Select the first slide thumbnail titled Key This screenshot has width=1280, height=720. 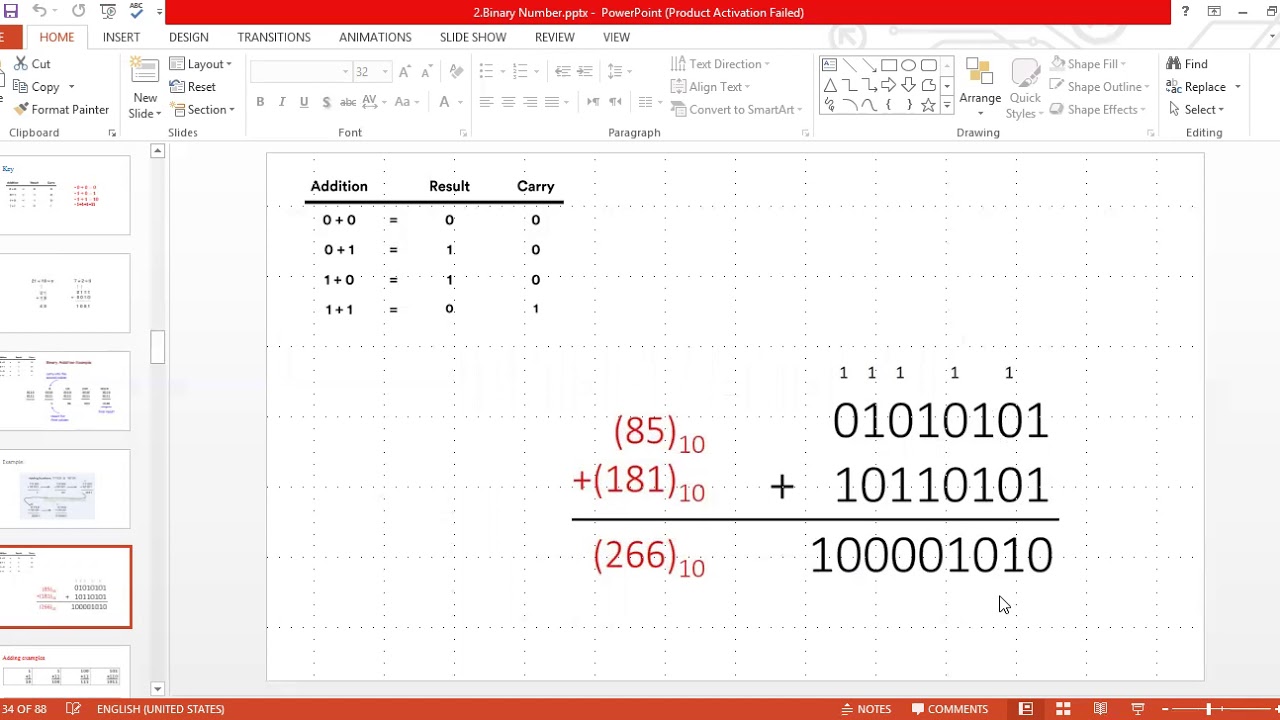(x=65, y=195)
